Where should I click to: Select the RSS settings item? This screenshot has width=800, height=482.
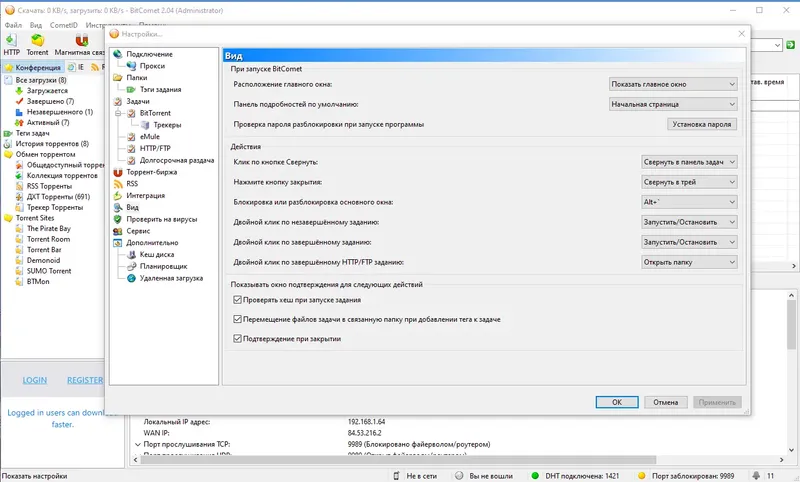132,184
